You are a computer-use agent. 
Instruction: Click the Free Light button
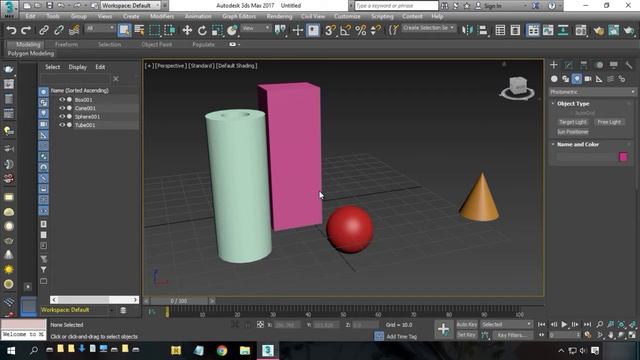click(609, 122)
